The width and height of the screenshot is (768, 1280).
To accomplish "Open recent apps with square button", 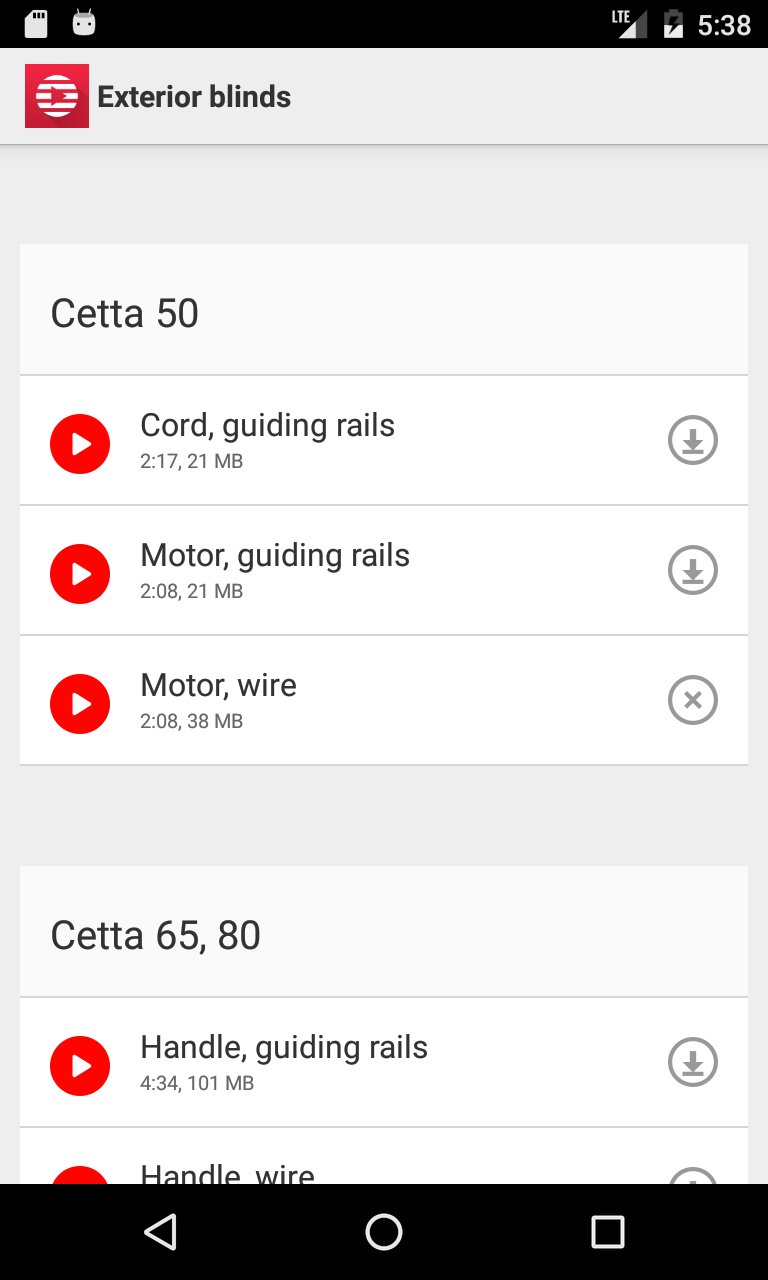I will click(607, 1232).
